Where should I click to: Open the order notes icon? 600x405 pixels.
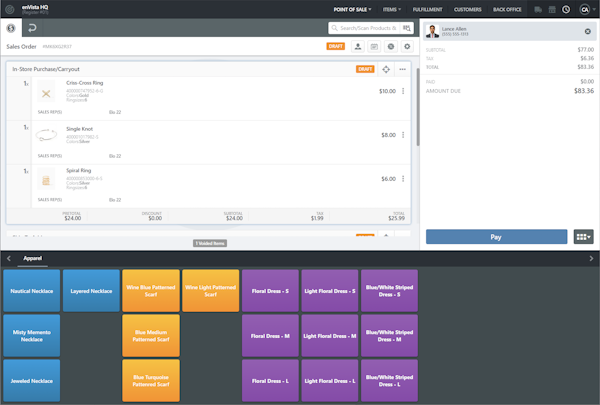pos(374,46)
